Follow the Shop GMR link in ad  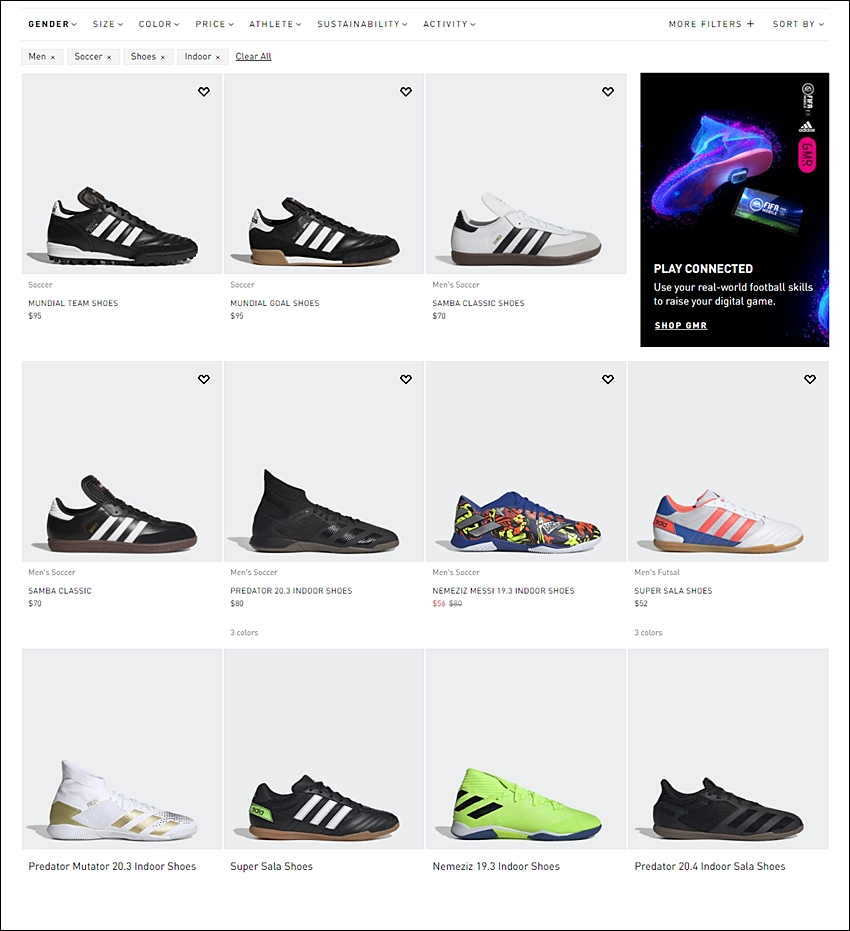pyautogui.click(x=681, y=325)
